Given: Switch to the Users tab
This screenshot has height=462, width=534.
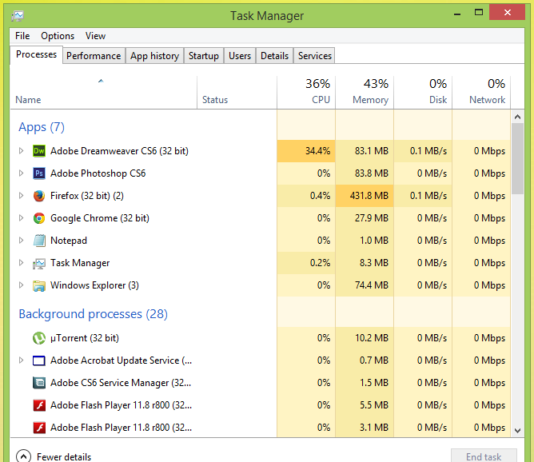Looking at the screenshot, I should [x=240, y=55].
